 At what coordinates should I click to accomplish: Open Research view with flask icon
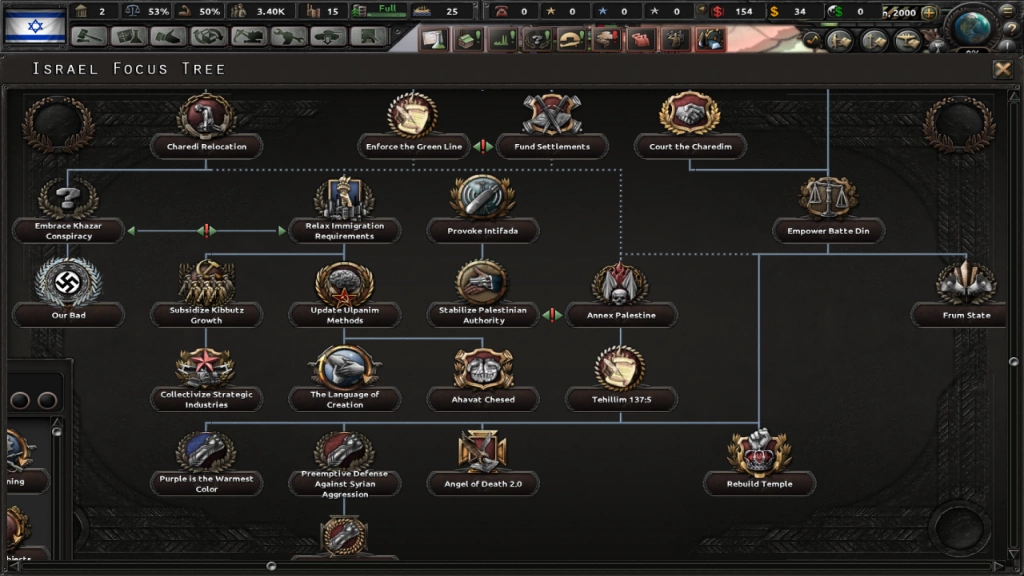click(129, 37)
